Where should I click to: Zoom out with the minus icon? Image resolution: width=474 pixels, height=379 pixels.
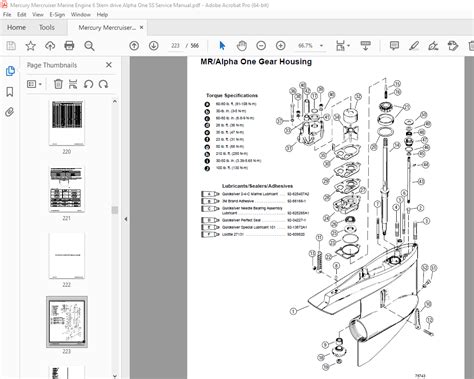click(x=261, y=46)
